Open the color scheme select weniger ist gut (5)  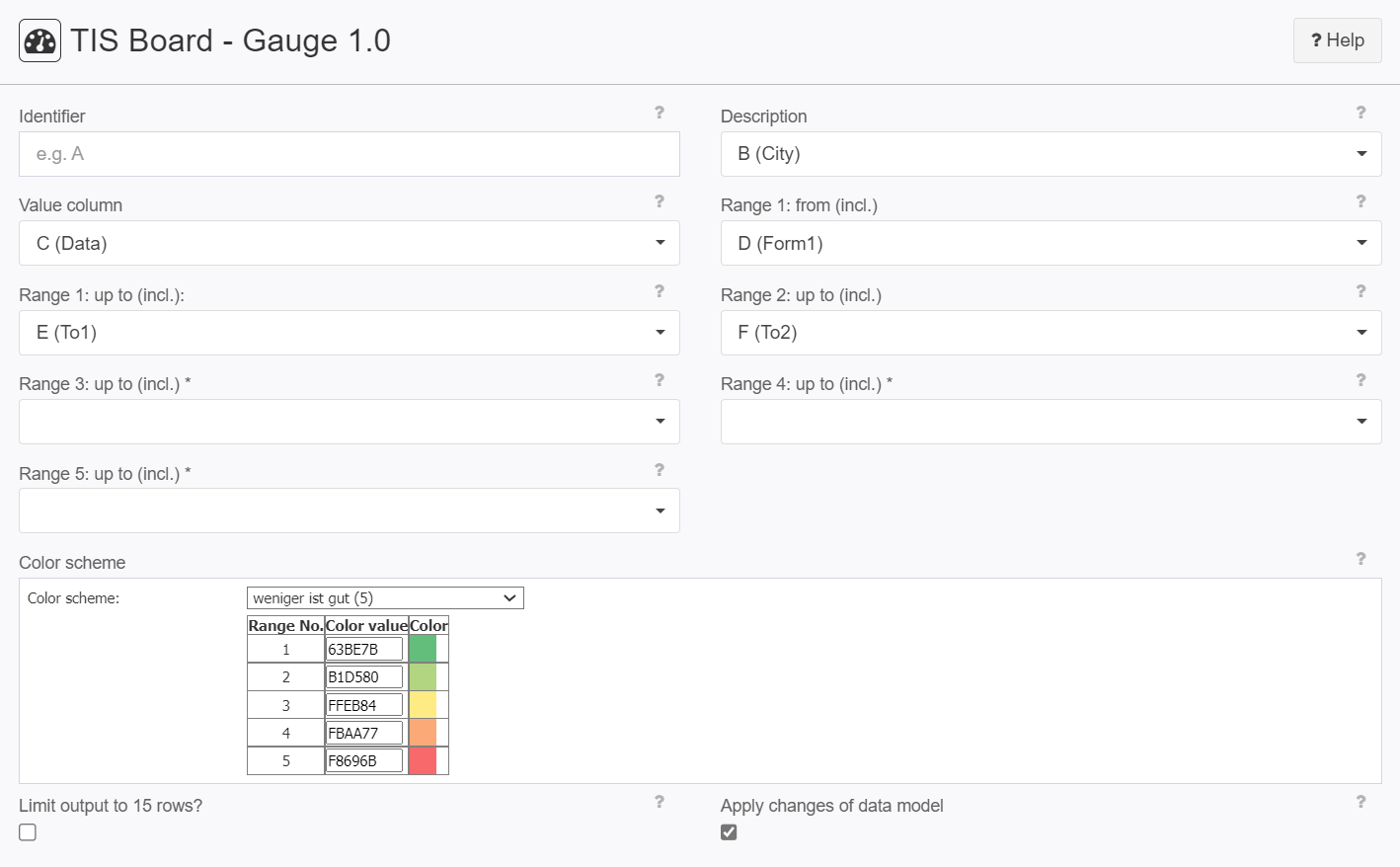(385, 597)
